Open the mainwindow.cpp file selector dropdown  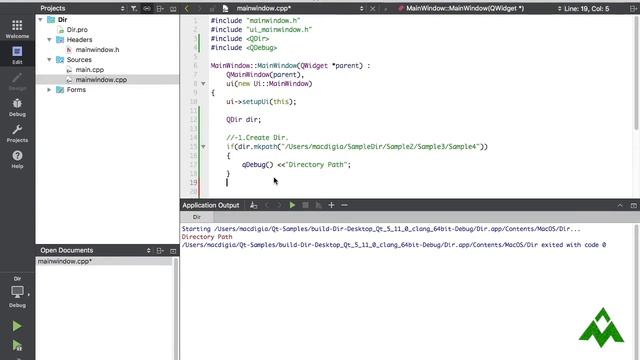tap(361, 8)
